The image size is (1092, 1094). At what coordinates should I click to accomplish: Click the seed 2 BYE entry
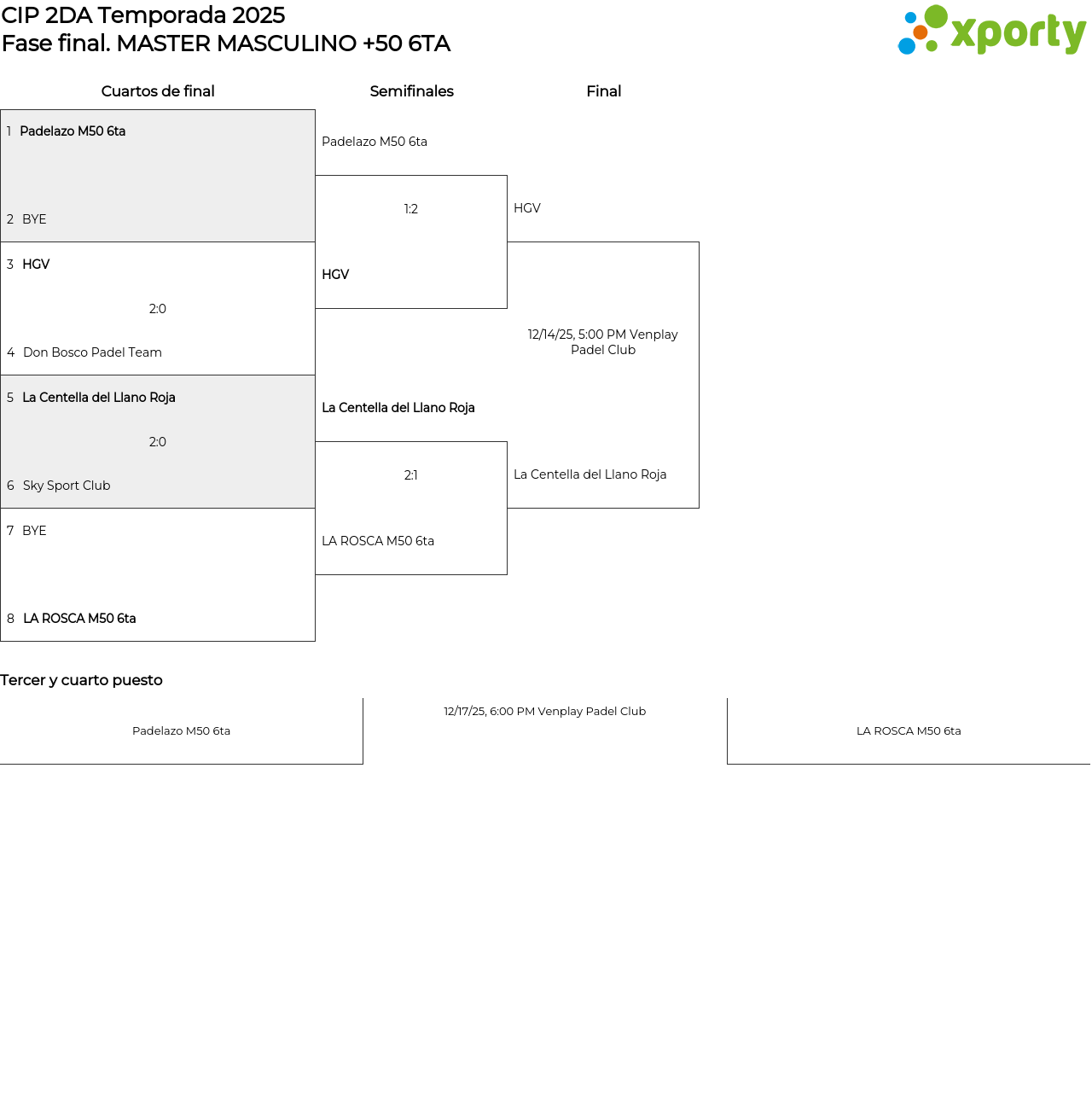[x=34, y=219]
